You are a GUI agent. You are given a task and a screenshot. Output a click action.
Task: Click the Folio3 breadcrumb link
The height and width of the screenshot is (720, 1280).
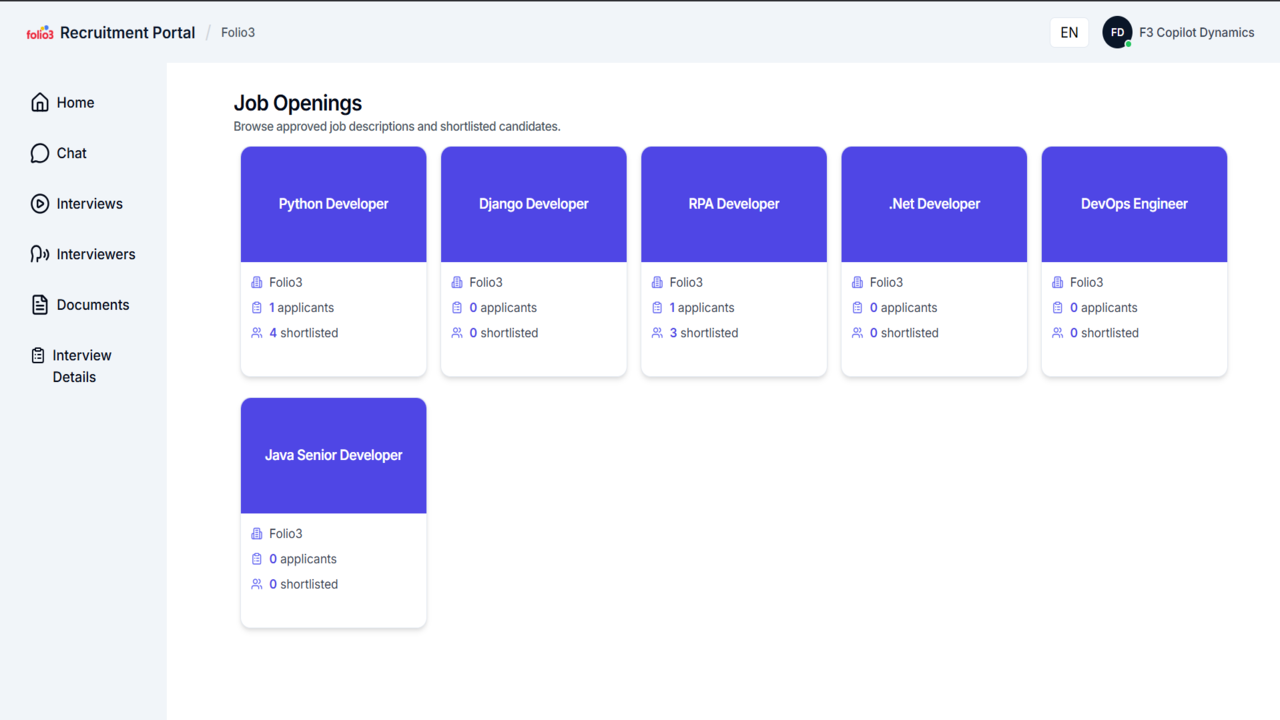238,32
